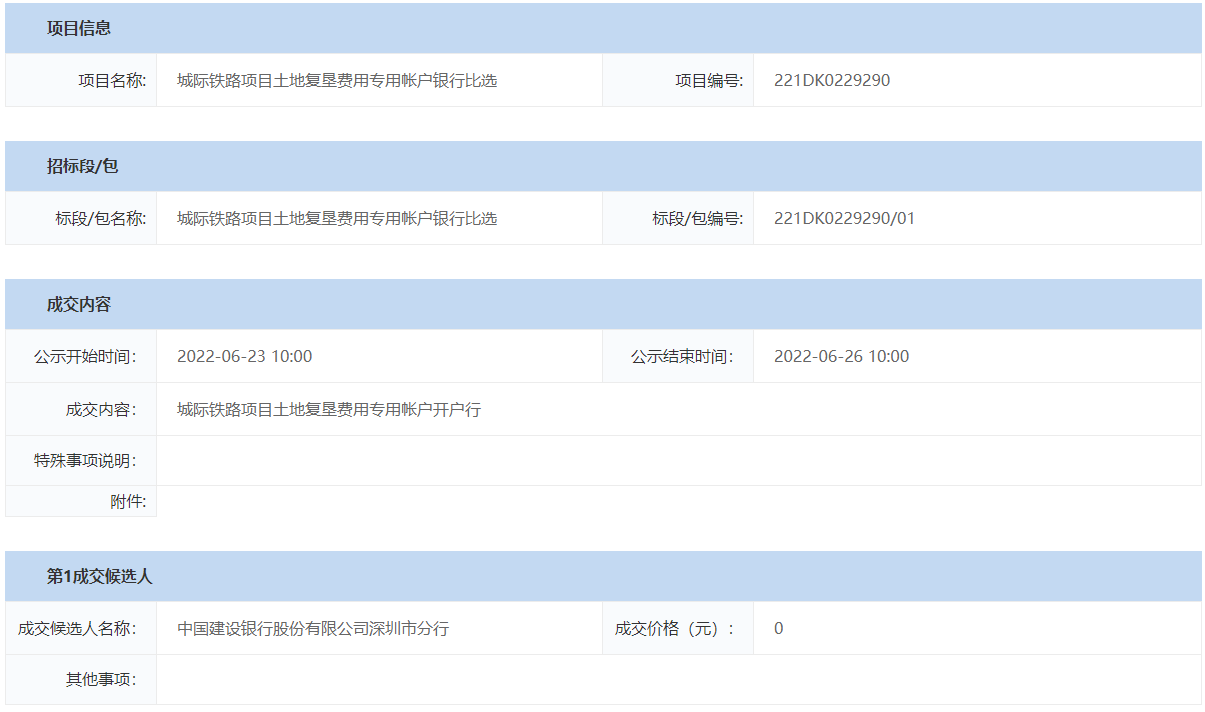Select the candidate 中国建设银行股份有限公司深圳市分行
The height and width of the screenshot is (712, 1205).
tap(313, 628)
